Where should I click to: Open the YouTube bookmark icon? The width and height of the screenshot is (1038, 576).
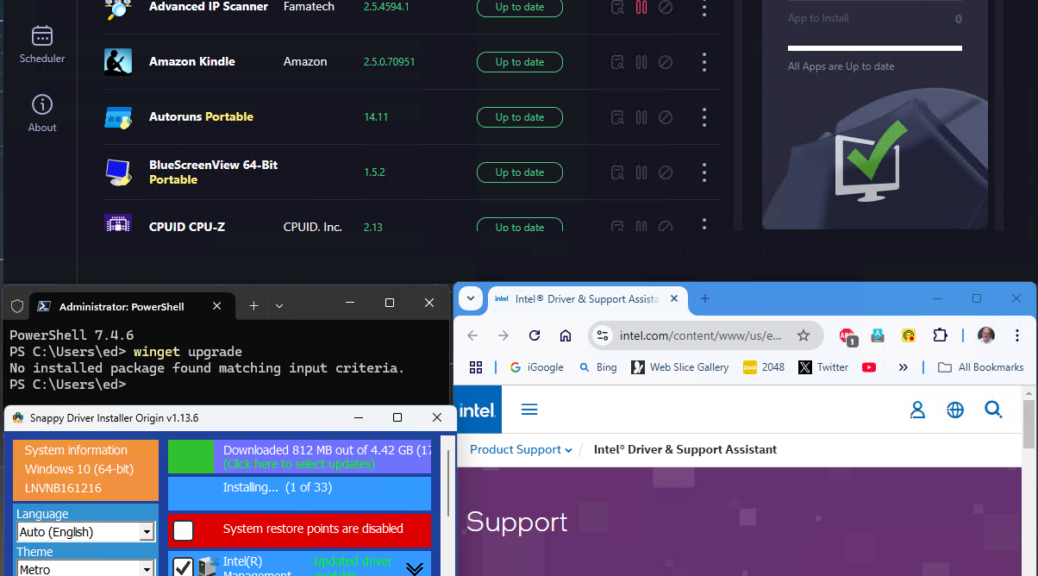pos(869,367)
